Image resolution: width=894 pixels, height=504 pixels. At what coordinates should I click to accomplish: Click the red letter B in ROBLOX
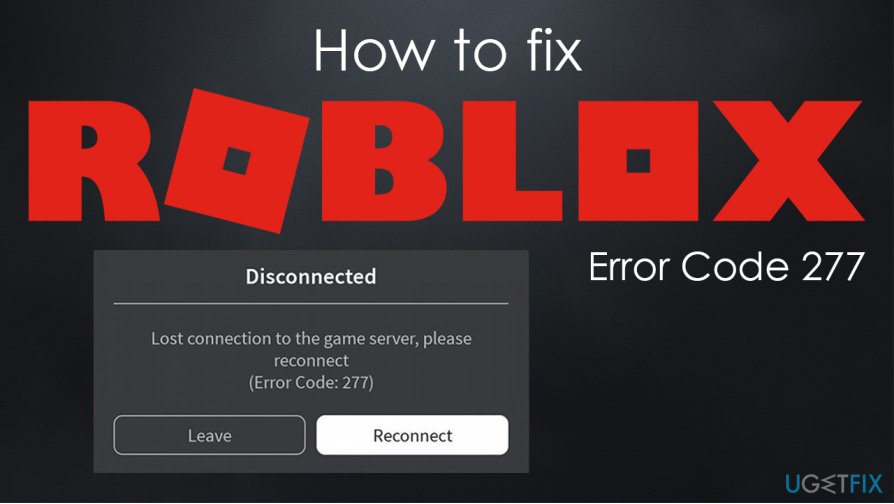pos(383,161)
